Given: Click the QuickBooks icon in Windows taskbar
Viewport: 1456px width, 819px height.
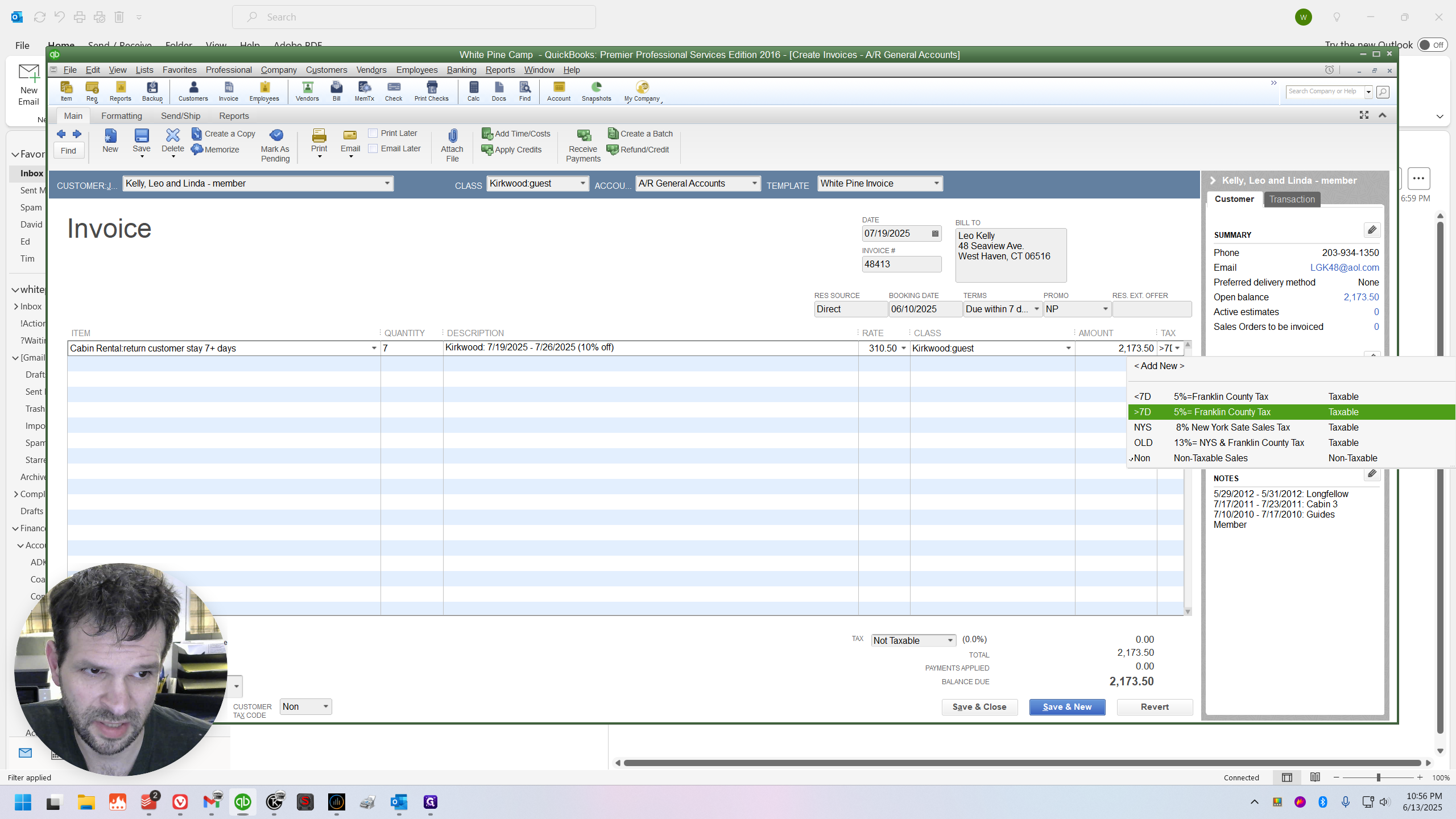Looking at the screenshot, I should point(243,802).
